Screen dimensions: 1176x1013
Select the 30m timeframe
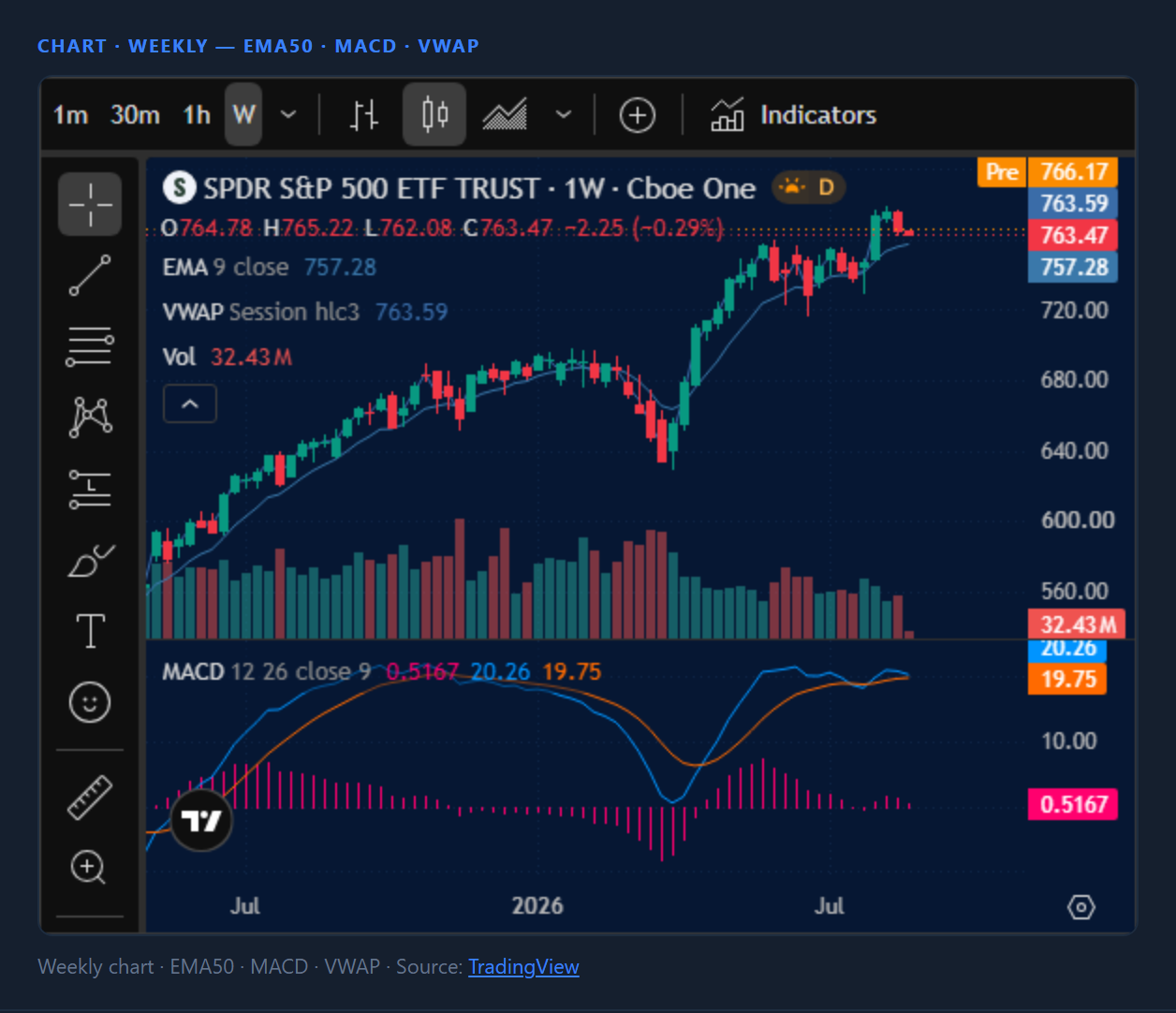[135, 115]
